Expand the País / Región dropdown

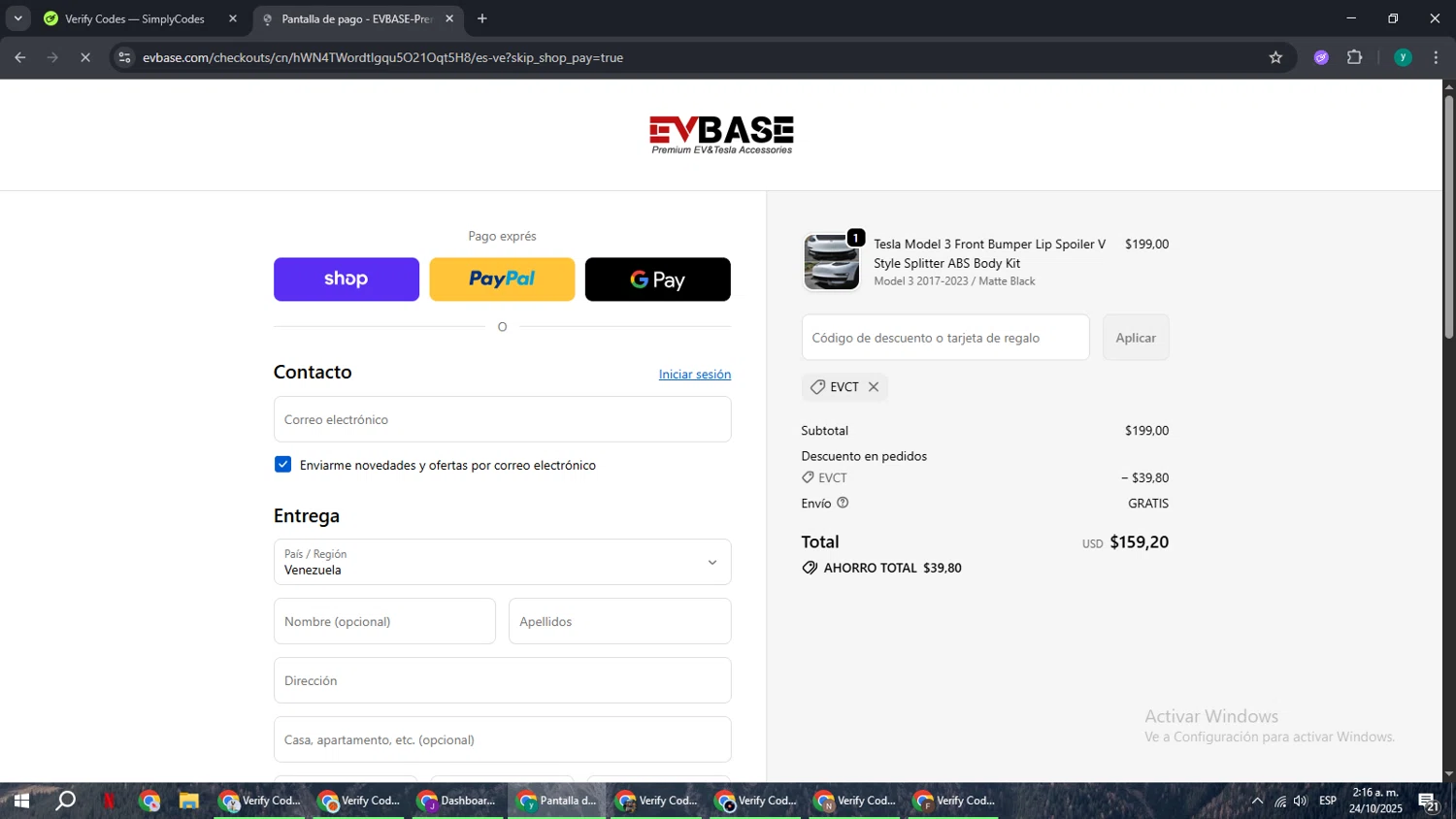502,562
